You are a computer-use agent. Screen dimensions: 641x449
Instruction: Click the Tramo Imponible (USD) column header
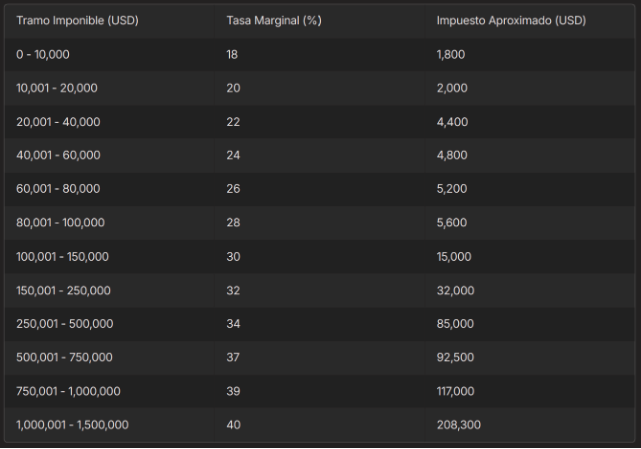point(77,21)
